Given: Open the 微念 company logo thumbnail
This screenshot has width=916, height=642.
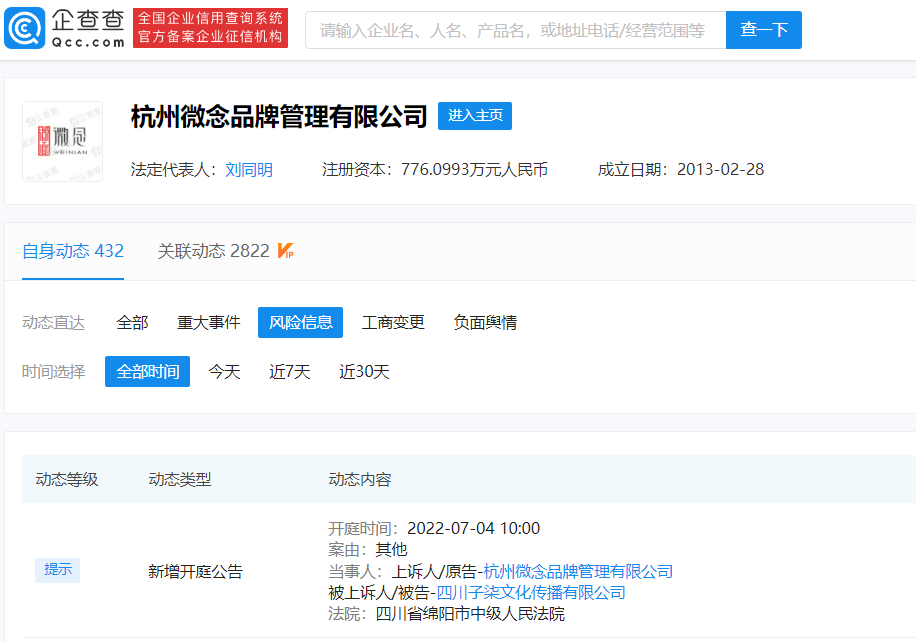Looking at the screenshot, I should point(63,141).
